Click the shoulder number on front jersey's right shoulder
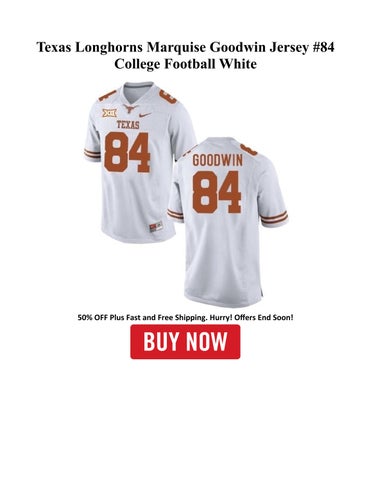The width and height of the screenshot is (371, 480). [167, 96]
